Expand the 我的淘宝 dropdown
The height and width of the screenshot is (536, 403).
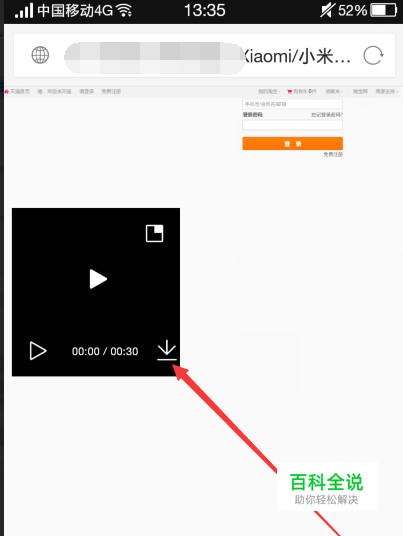tap(269, 91)
